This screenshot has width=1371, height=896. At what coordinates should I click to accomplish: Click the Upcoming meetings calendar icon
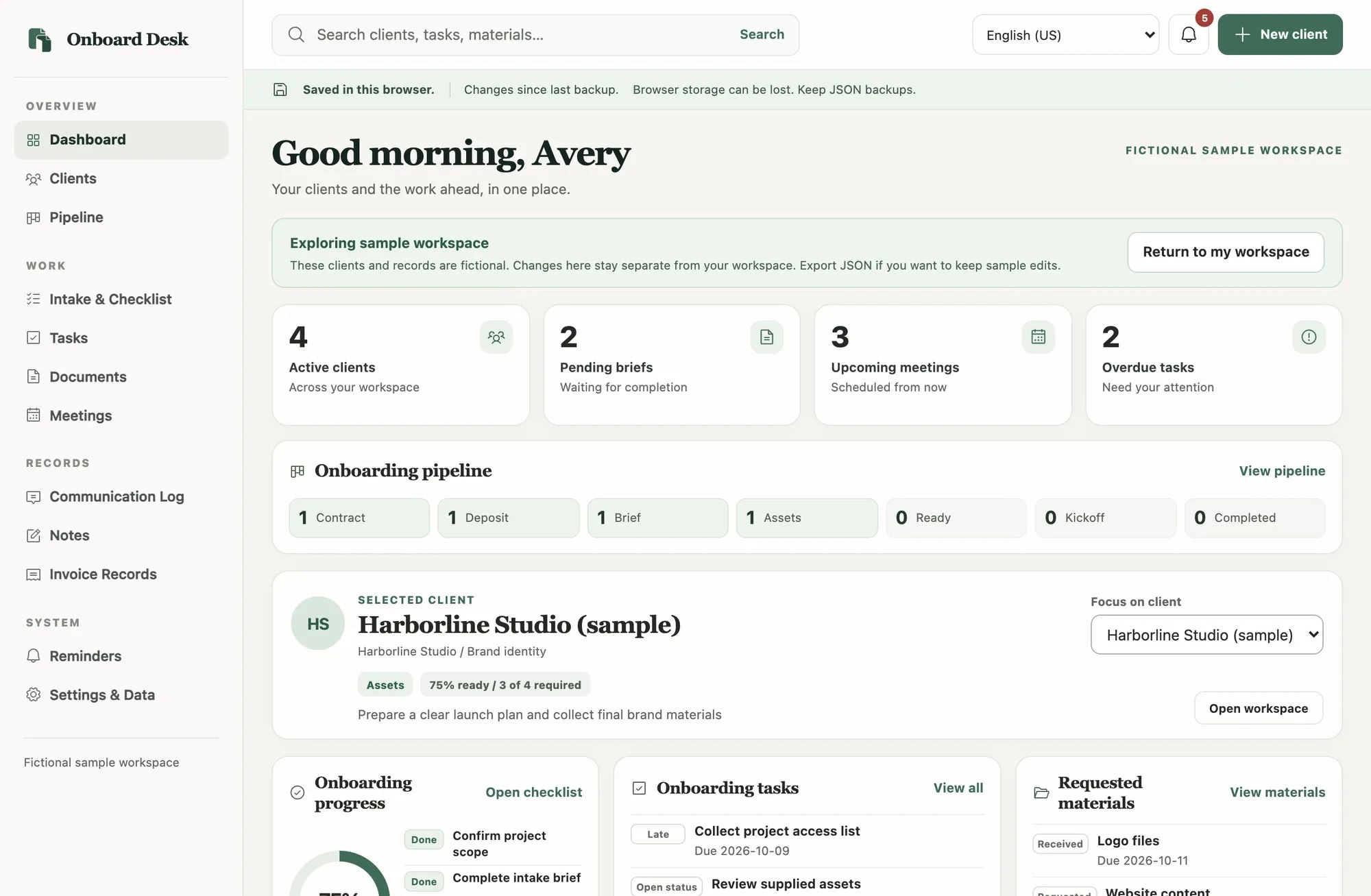[1039, 337]
